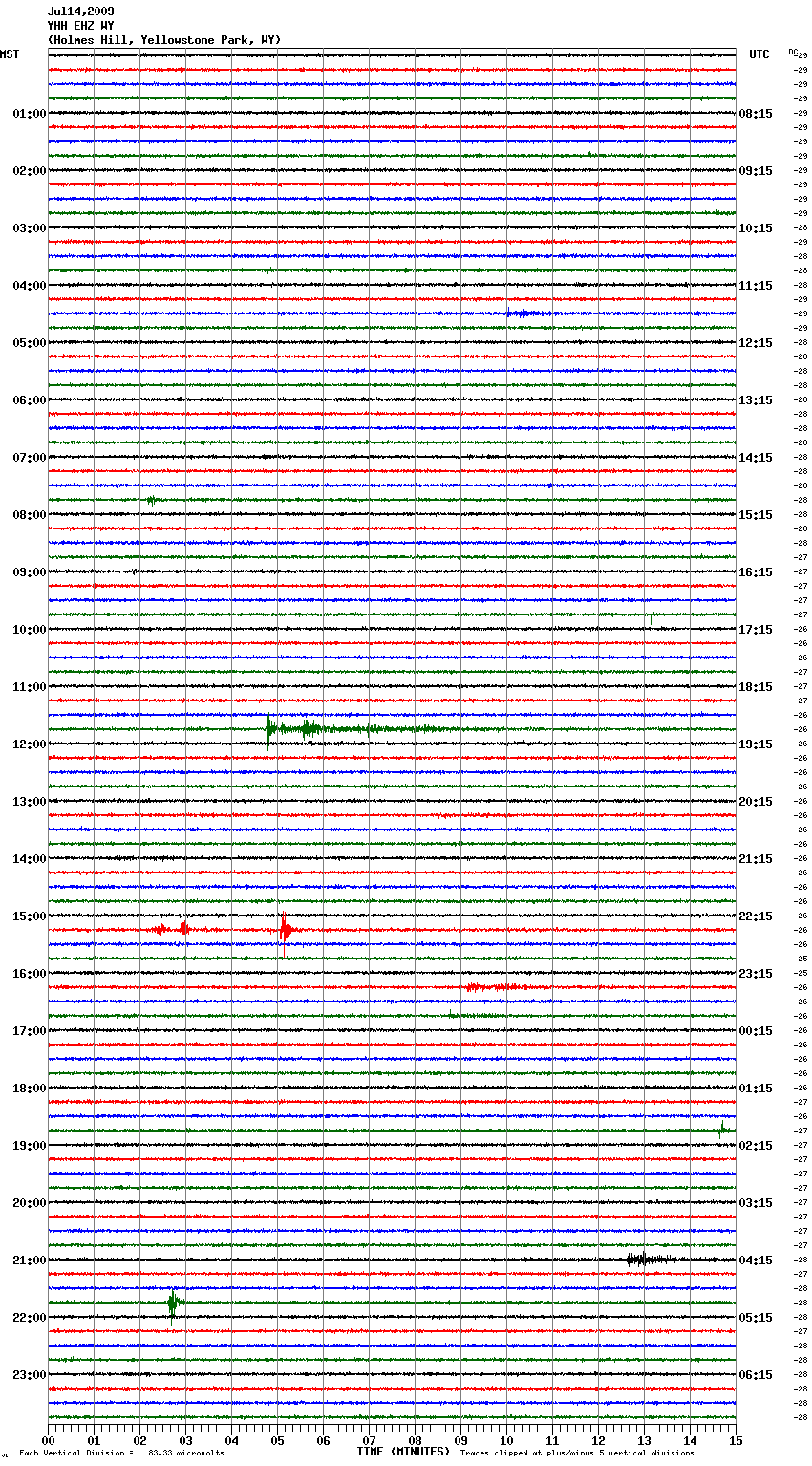This screenshot has width=812, height=1466.
Task: Click the TIME (MINUTES) axis title
Action: click(x=403, y=1452)
